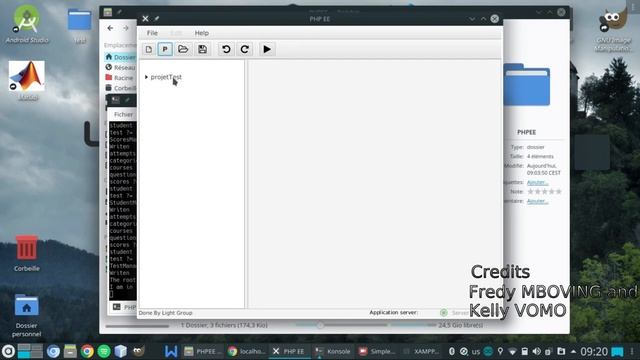Adjust the file manager zoom slider
This screenshot has width=640, height=360.
pyautogui.click(x=320, y=325)
